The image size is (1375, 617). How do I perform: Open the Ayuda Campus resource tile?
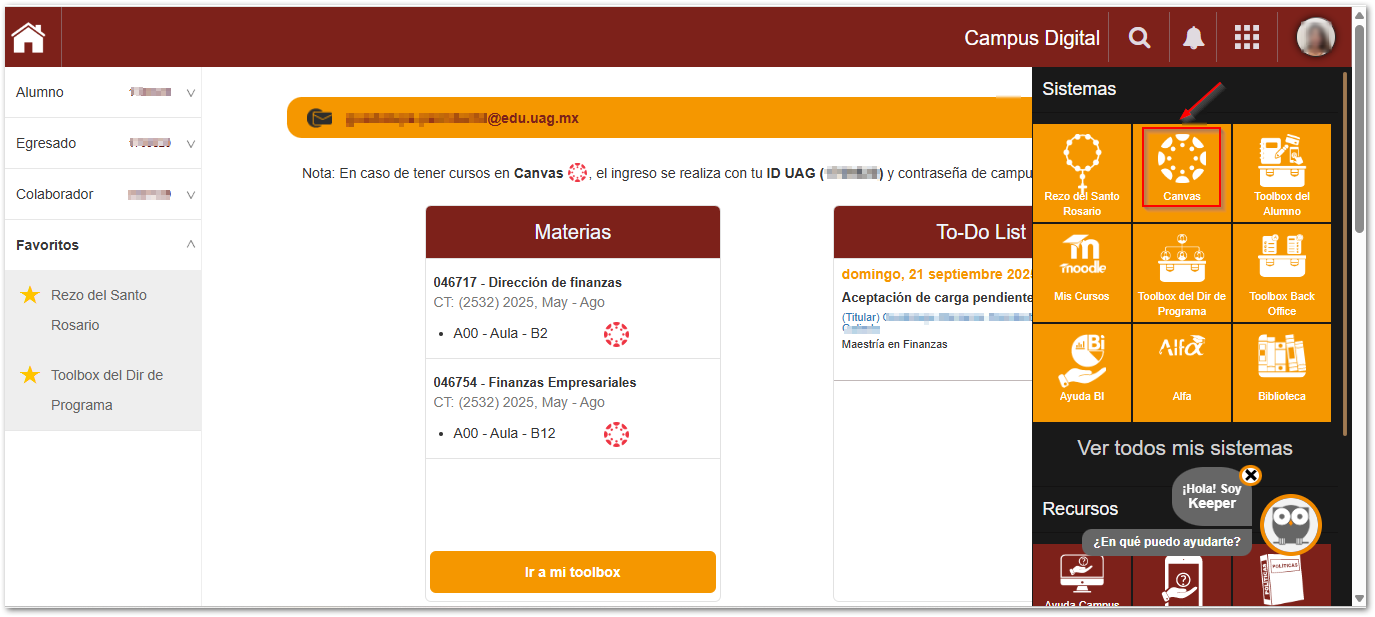pos(1082,576)
